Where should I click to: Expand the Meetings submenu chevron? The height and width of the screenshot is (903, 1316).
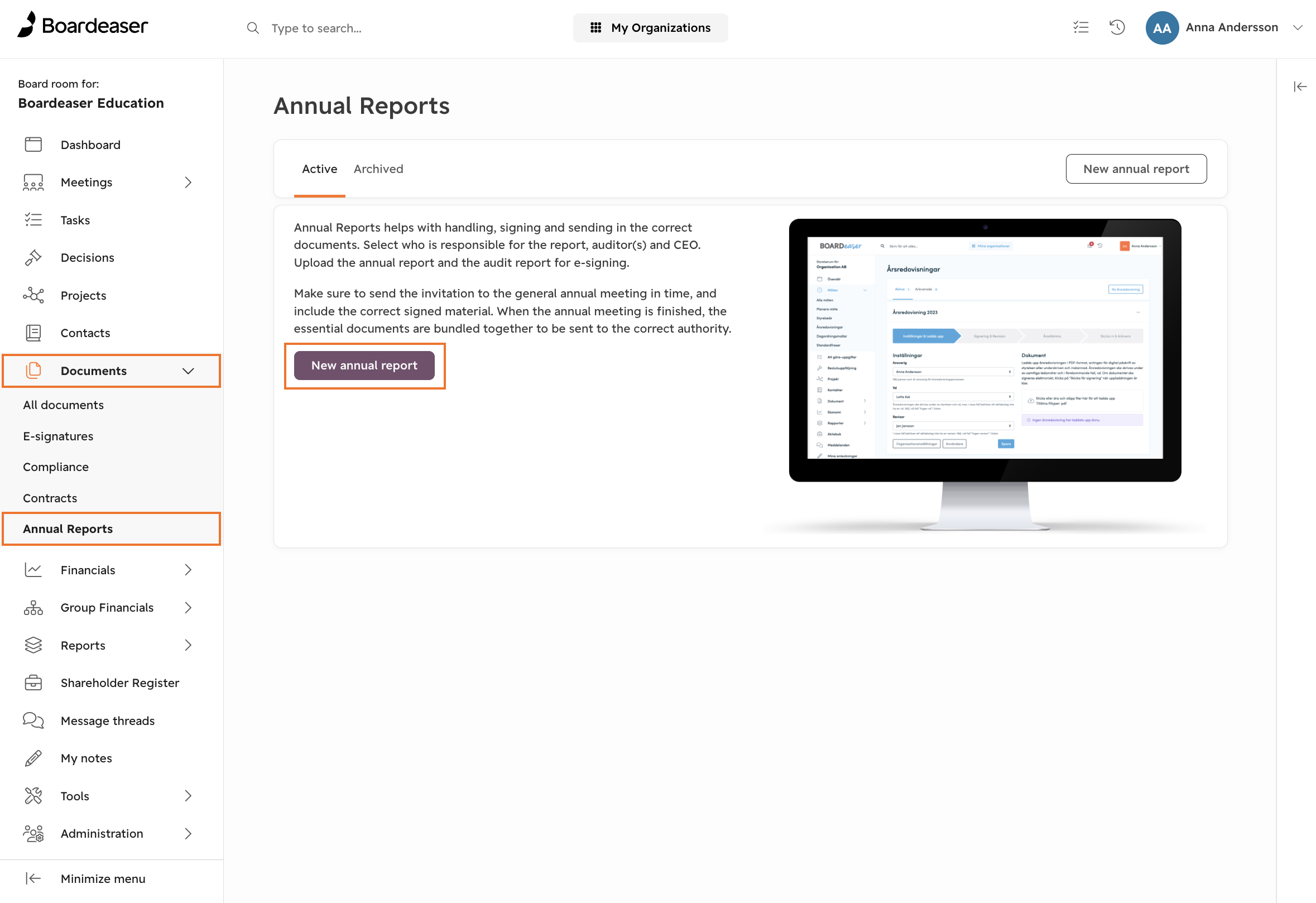click(188, 182)
